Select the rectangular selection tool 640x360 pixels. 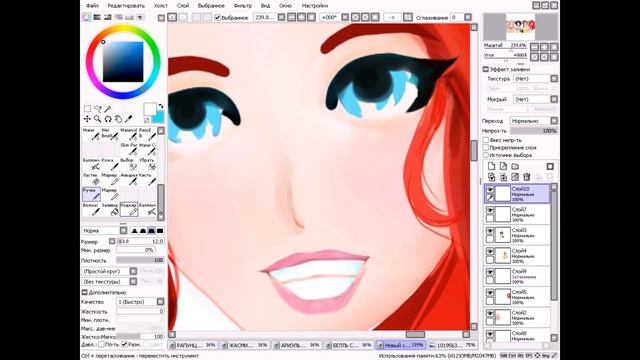[x=87, y=109]
